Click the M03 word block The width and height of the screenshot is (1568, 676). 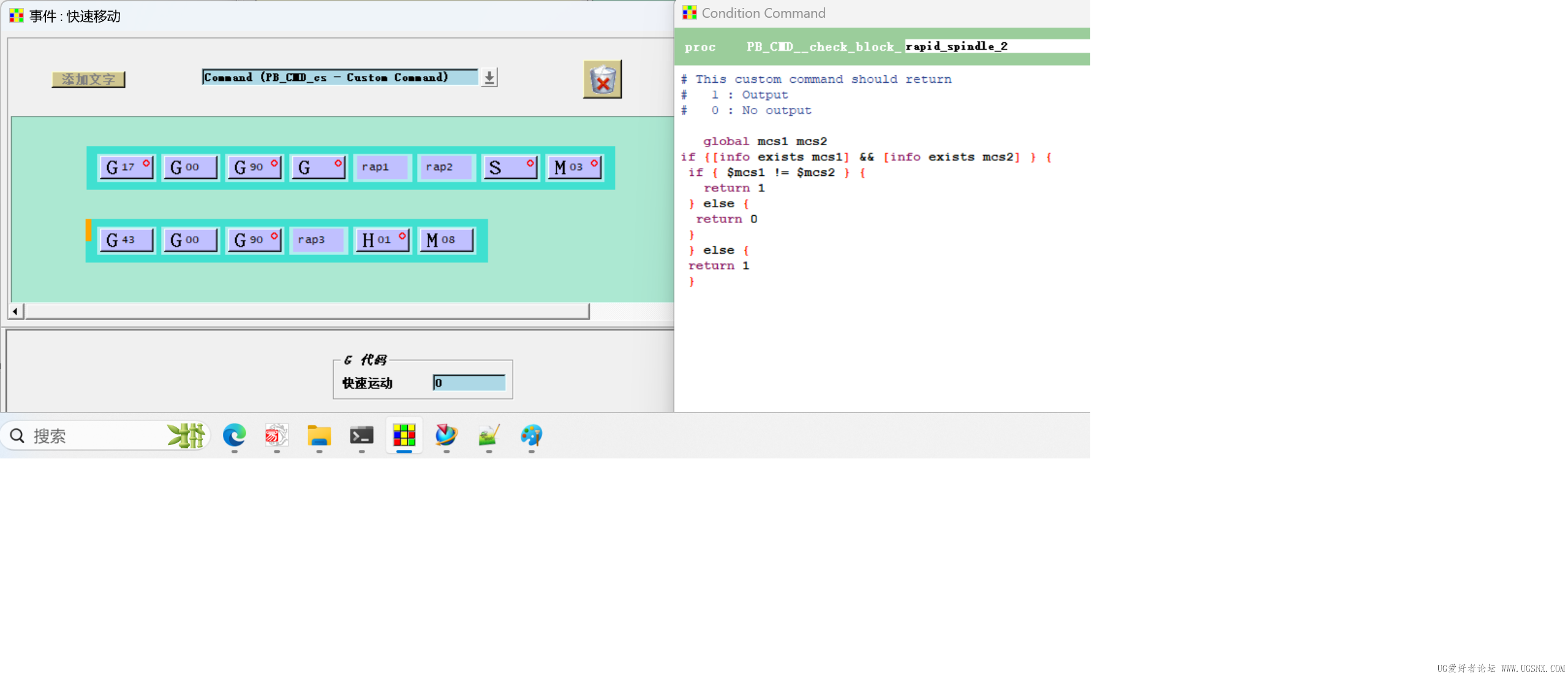coord(573,167)
